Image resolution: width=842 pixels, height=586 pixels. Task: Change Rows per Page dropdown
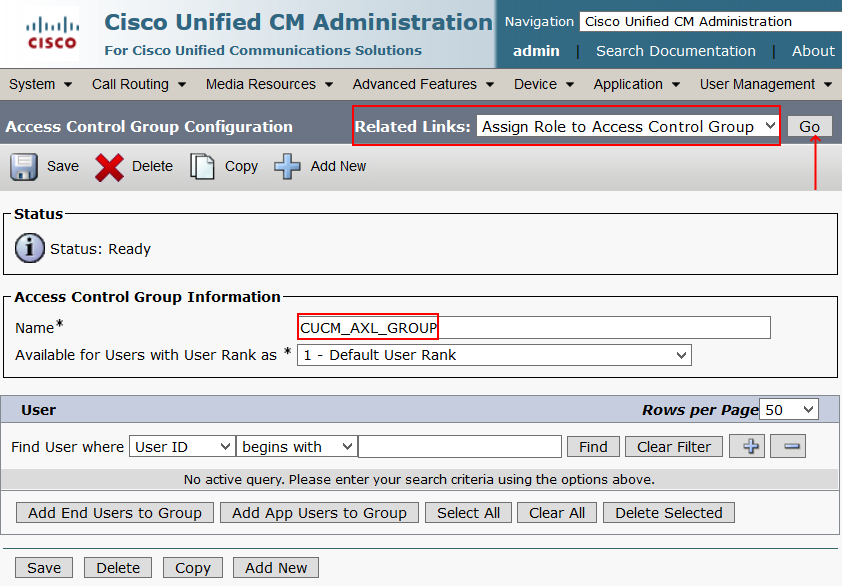pos(788,410)
